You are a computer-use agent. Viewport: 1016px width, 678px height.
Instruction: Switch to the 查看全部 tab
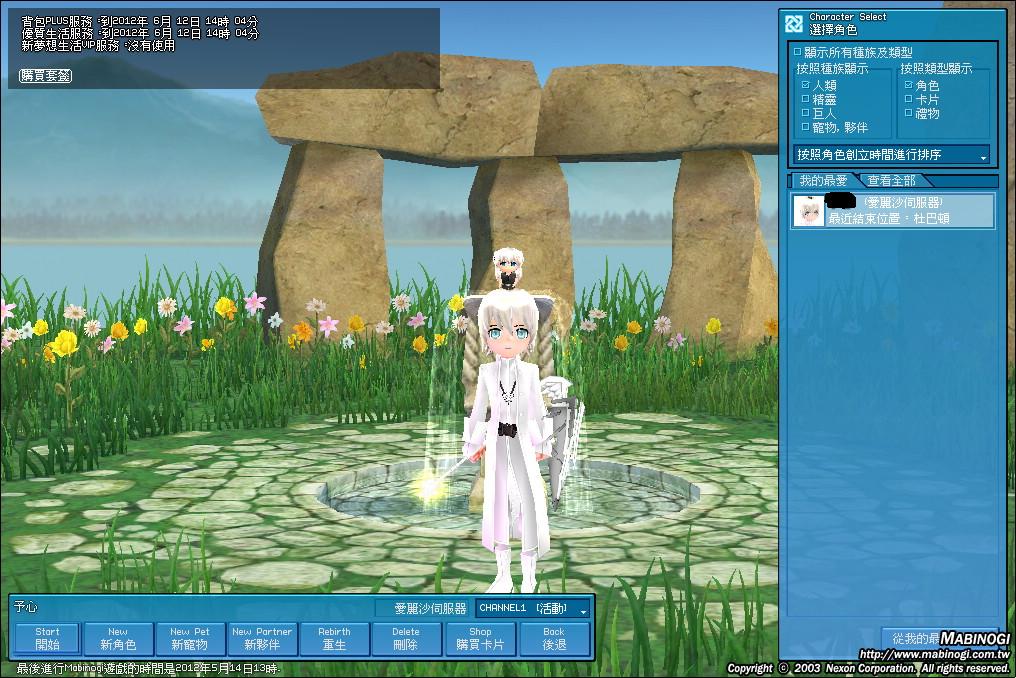pos(891,181)
